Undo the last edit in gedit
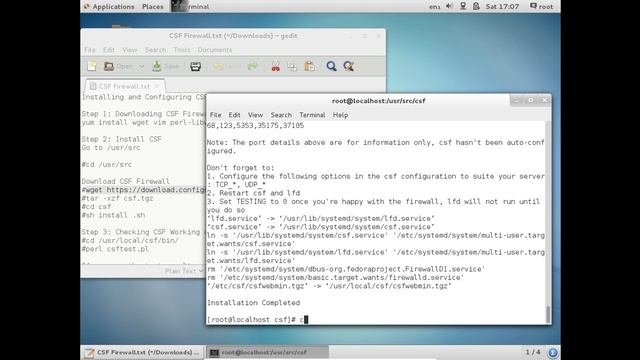Screen dimensions: 640x360 click(218, 66)
